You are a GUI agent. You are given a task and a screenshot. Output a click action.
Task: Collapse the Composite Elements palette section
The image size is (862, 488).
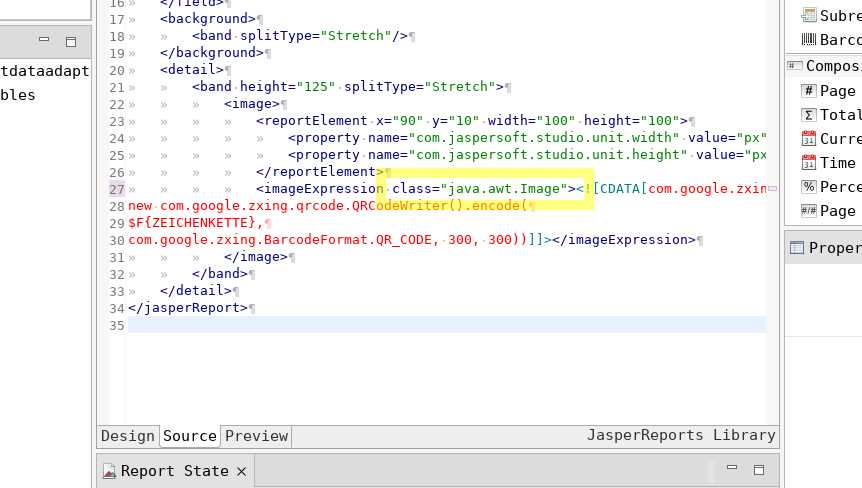coord(795,66)
